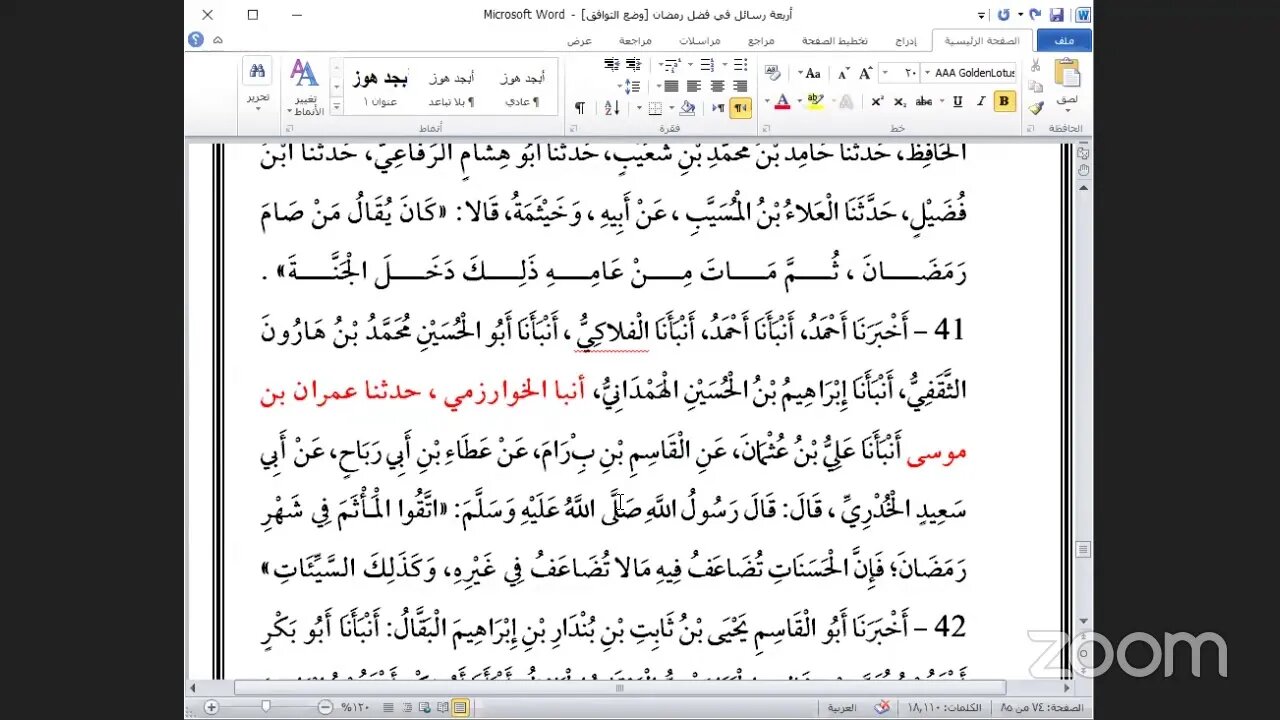Click العربية language indicator in status bar

(x=842, y=707)
